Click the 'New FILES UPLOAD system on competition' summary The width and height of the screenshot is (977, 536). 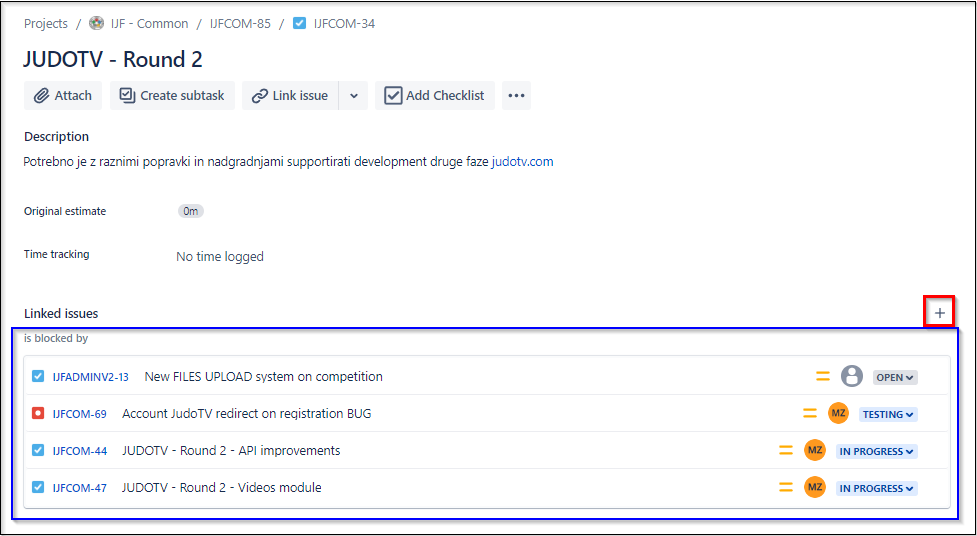point(264,376)
